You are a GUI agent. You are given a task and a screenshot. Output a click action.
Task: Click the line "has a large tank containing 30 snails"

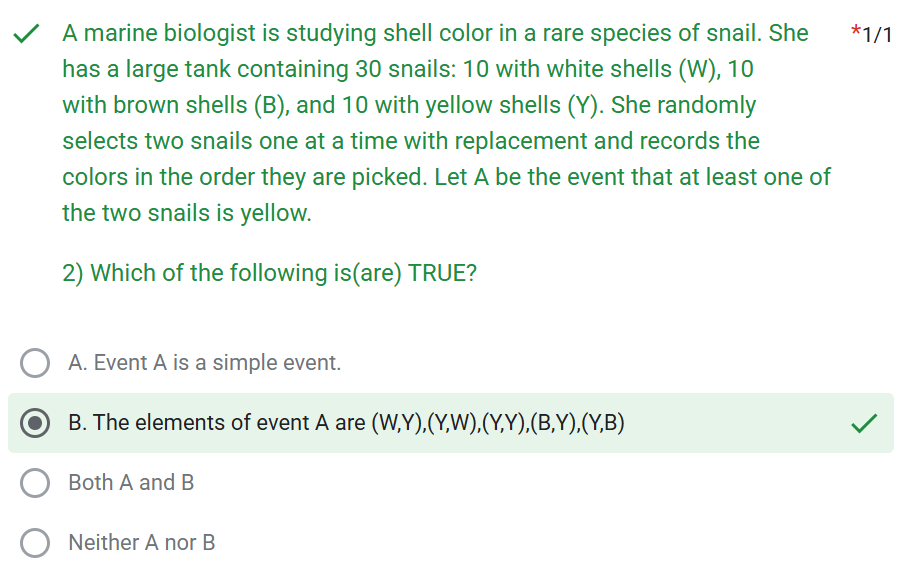pos(408,69)
